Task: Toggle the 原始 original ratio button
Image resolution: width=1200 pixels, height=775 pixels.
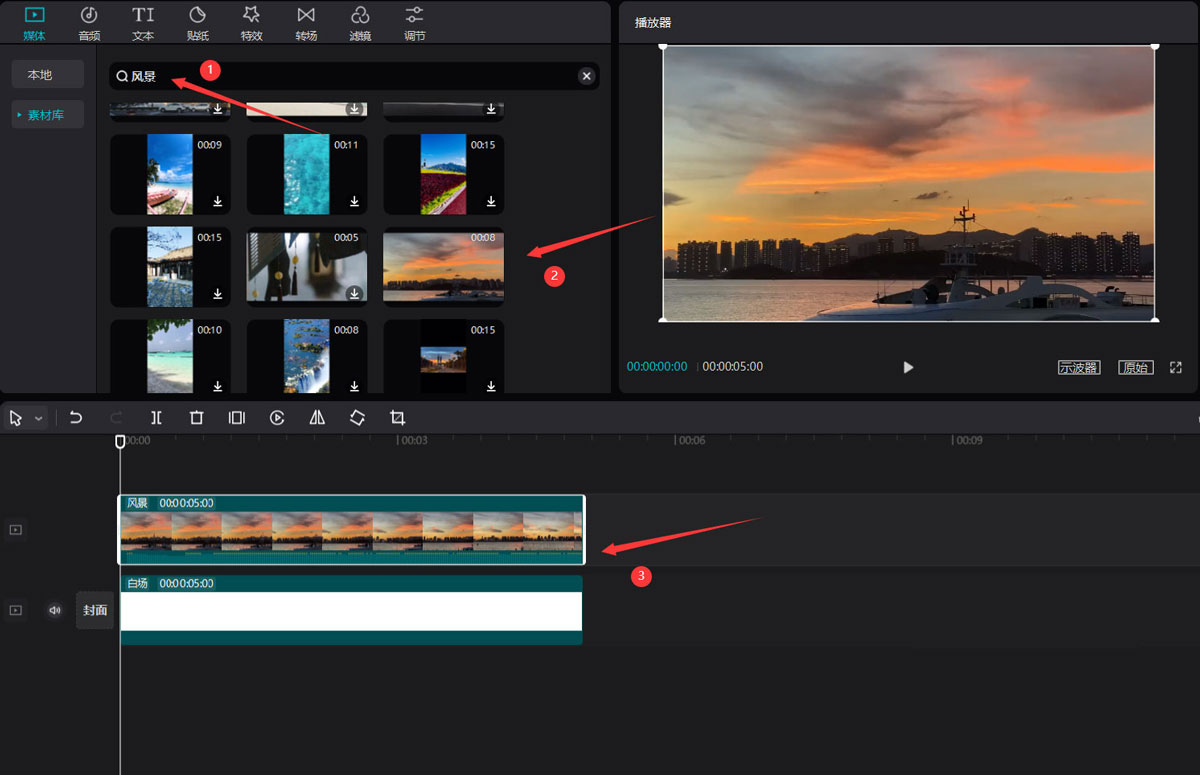Action: point(1135,367)
